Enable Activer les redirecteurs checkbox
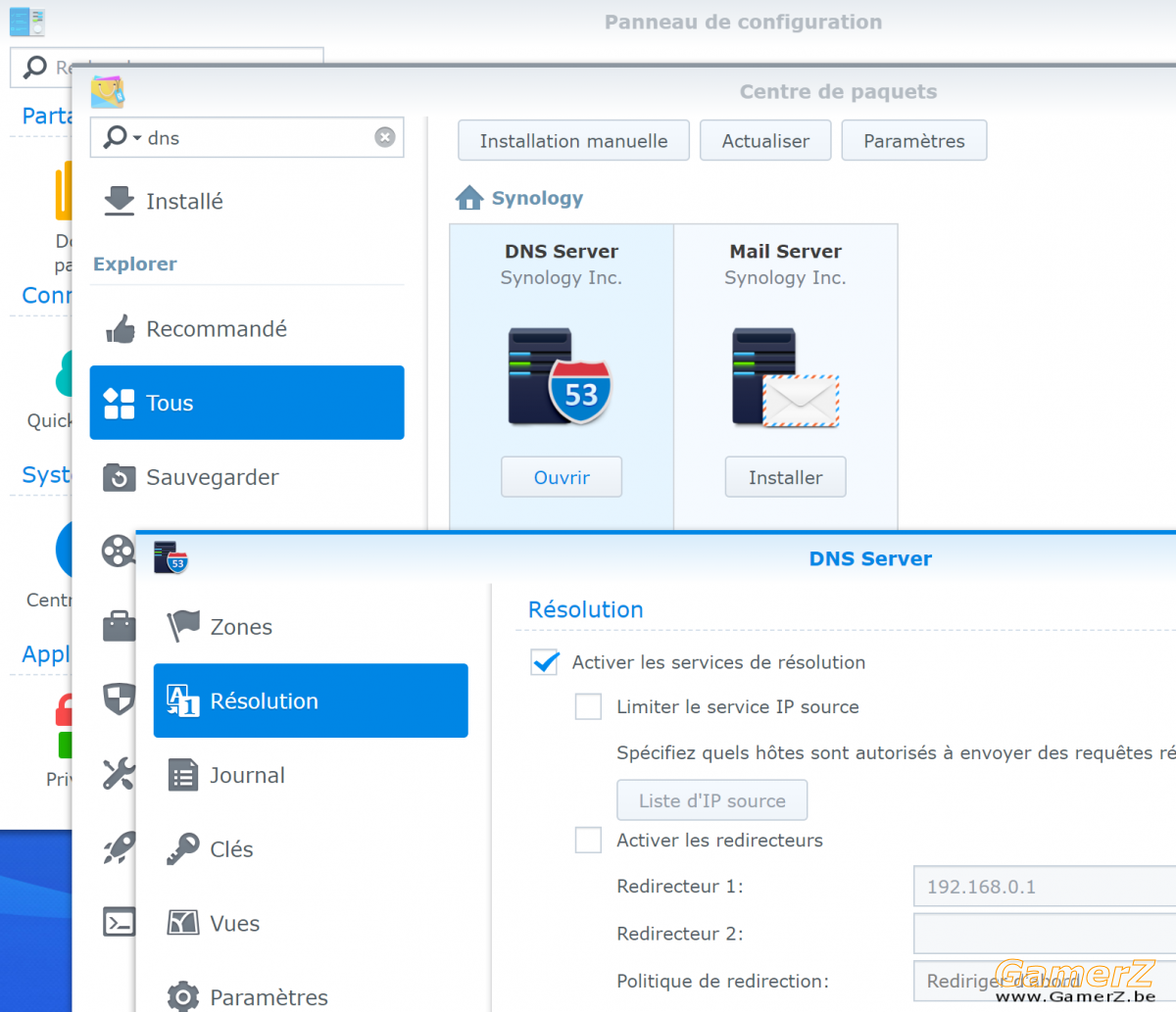Screen dimensions: 1176x1012 coord(588,840)
